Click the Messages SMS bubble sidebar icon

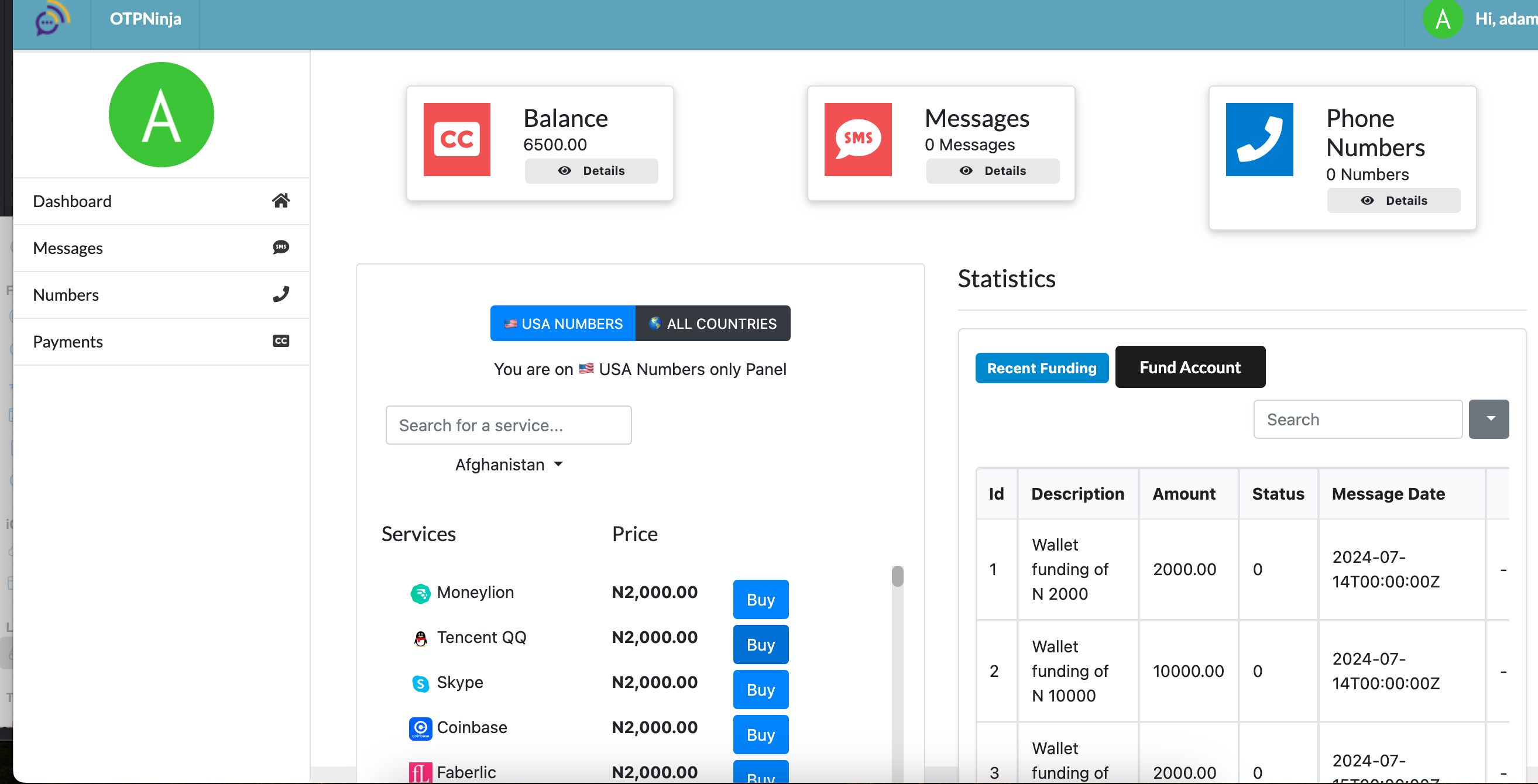pos(280,247)
